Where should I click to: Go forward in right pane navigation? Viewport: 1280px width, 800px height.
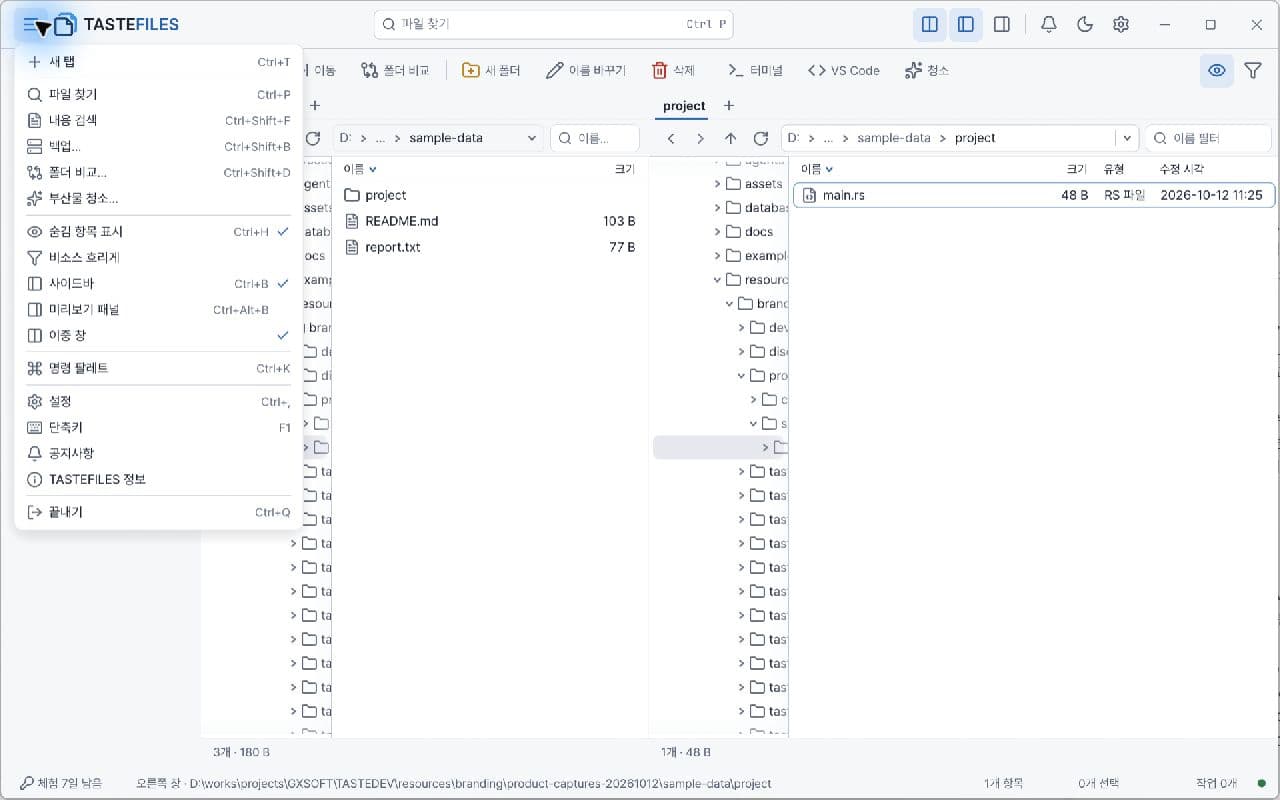click(x=700, y=138)
